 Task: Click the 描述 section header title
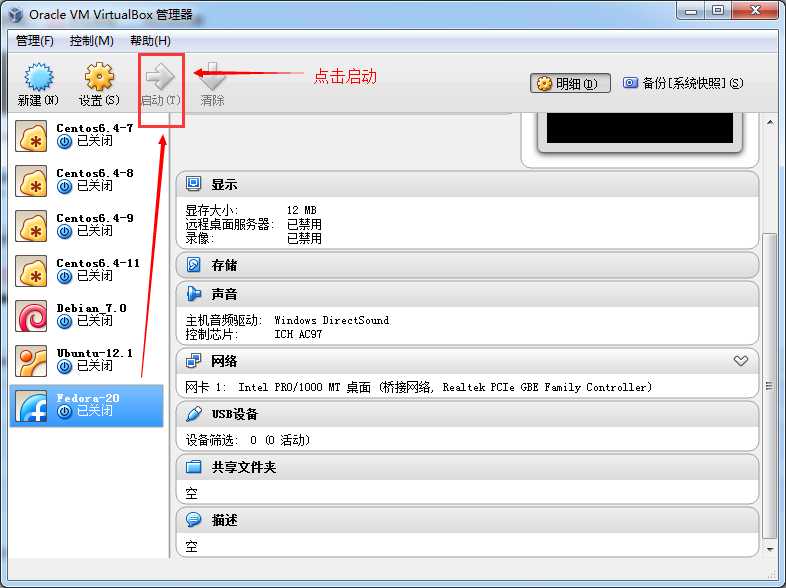click(x=224, y=520)
